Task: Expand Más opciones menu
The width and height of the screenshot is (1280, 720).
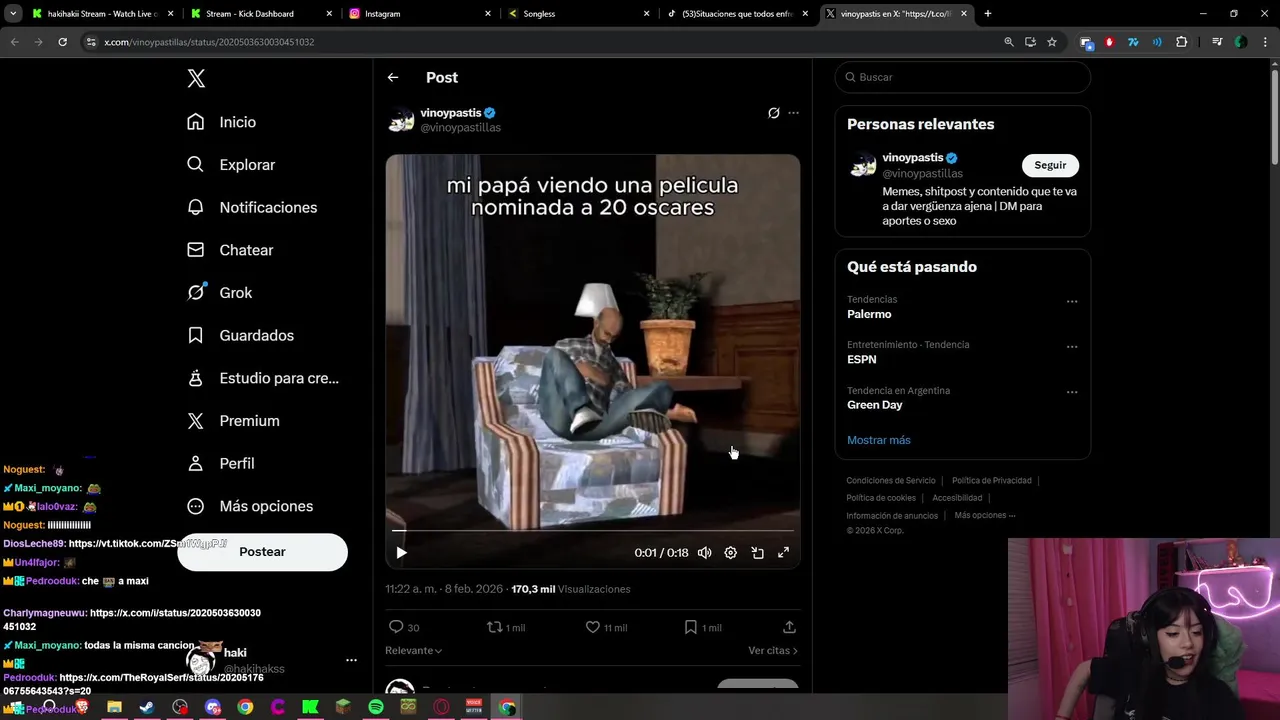Action: 250,506
